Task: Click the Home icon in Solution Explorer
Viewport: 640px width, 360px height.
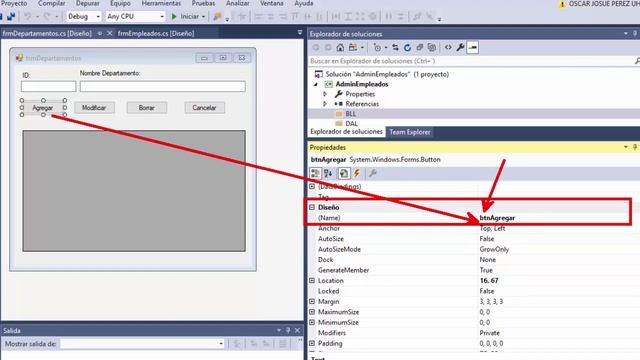Action: [x=340, y=47]
